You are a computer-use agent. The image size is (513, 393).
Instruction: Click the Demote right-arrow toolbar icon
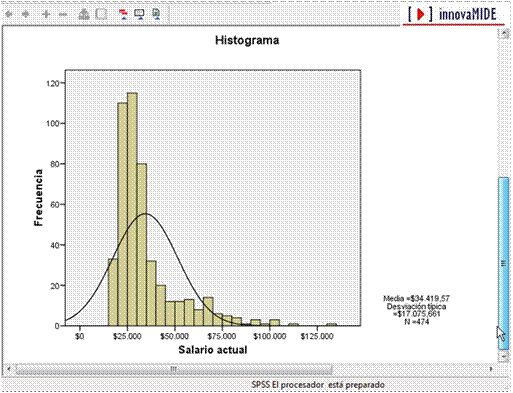26,14
